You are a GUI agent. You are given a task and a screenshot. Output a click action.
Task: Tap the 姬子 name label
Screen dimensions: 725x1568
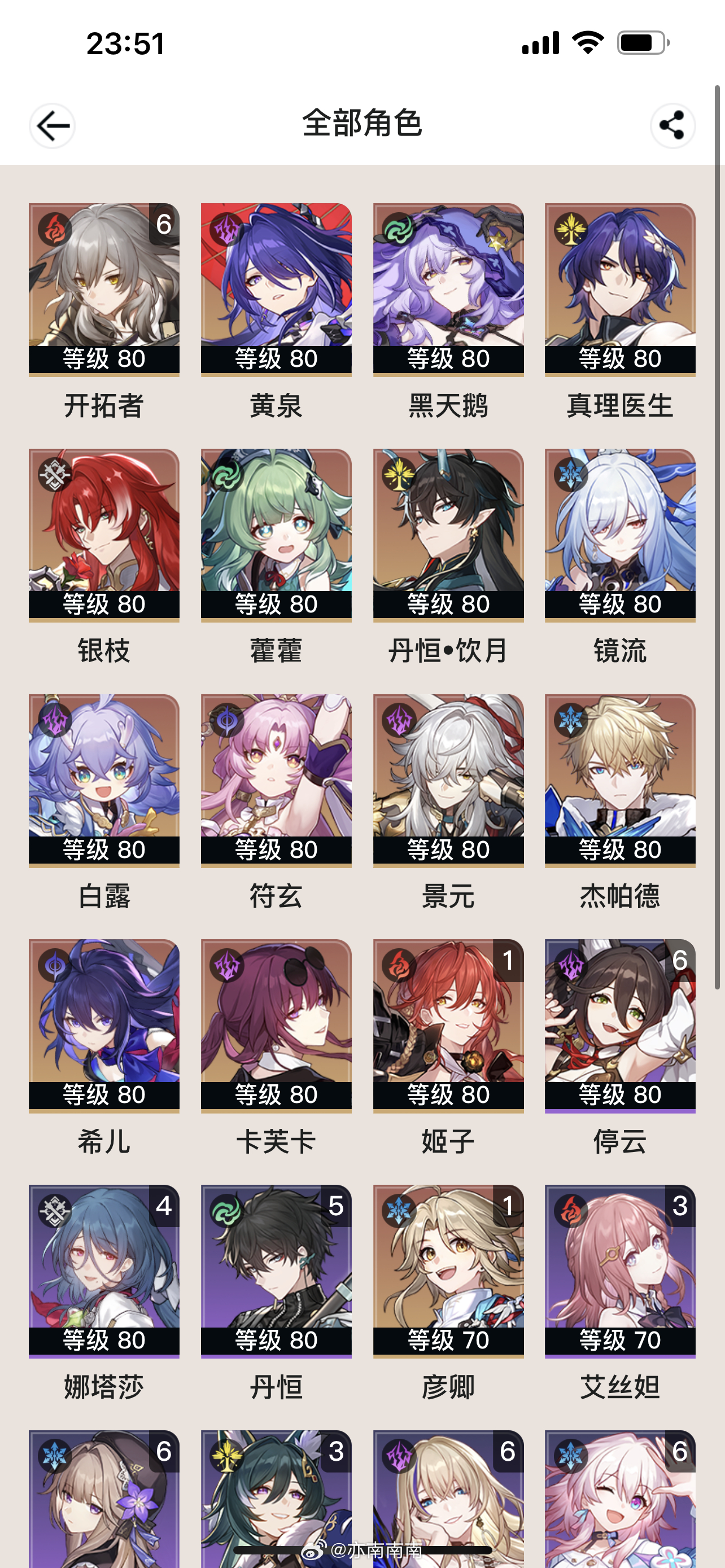[x=449, y=1141]
